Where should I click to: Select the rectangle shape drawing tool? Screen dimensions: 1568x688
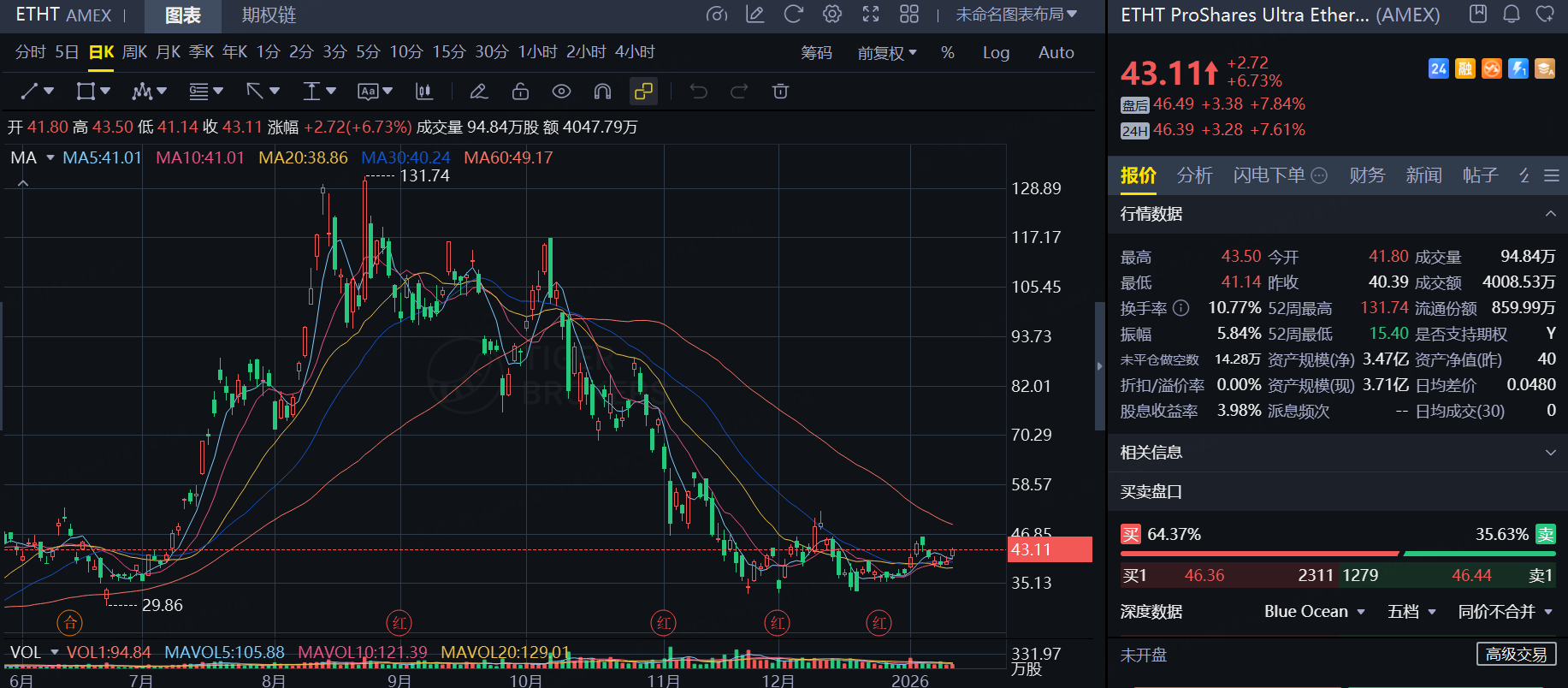tap(86, 92)
